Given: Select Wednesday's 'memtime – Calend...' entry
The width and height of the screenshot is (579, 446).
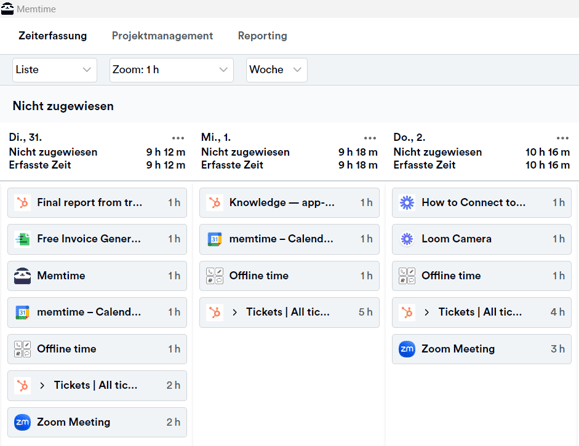Looking at the screenshot, I should click(290, 239).
